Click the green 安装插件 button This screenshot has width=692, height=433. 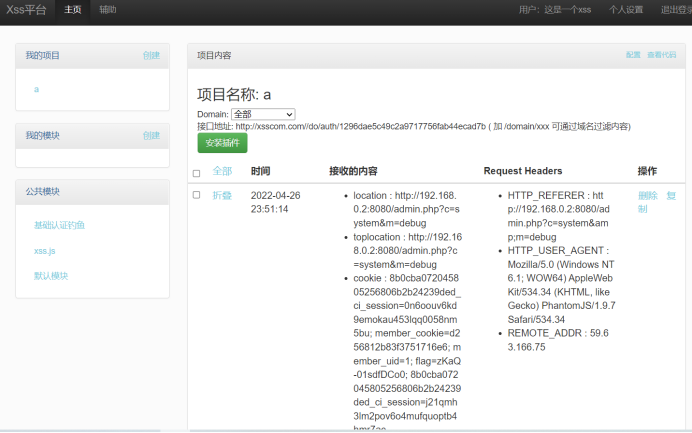222,143
